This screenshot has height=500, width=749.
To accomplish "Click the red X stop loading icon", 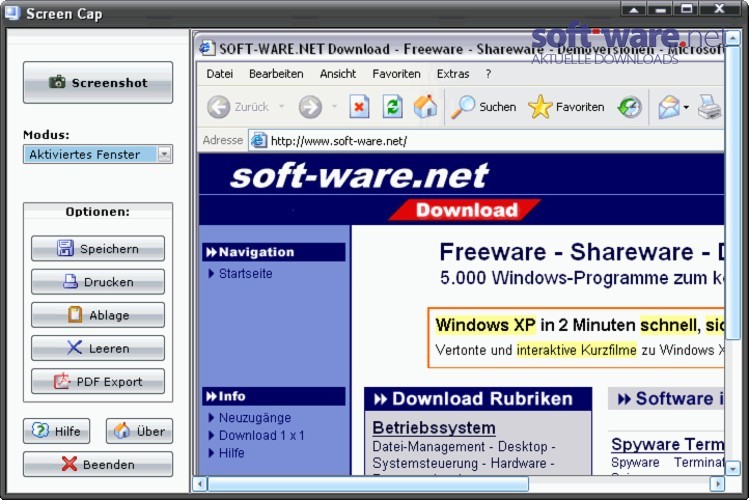I will click(x=359, y=106).
